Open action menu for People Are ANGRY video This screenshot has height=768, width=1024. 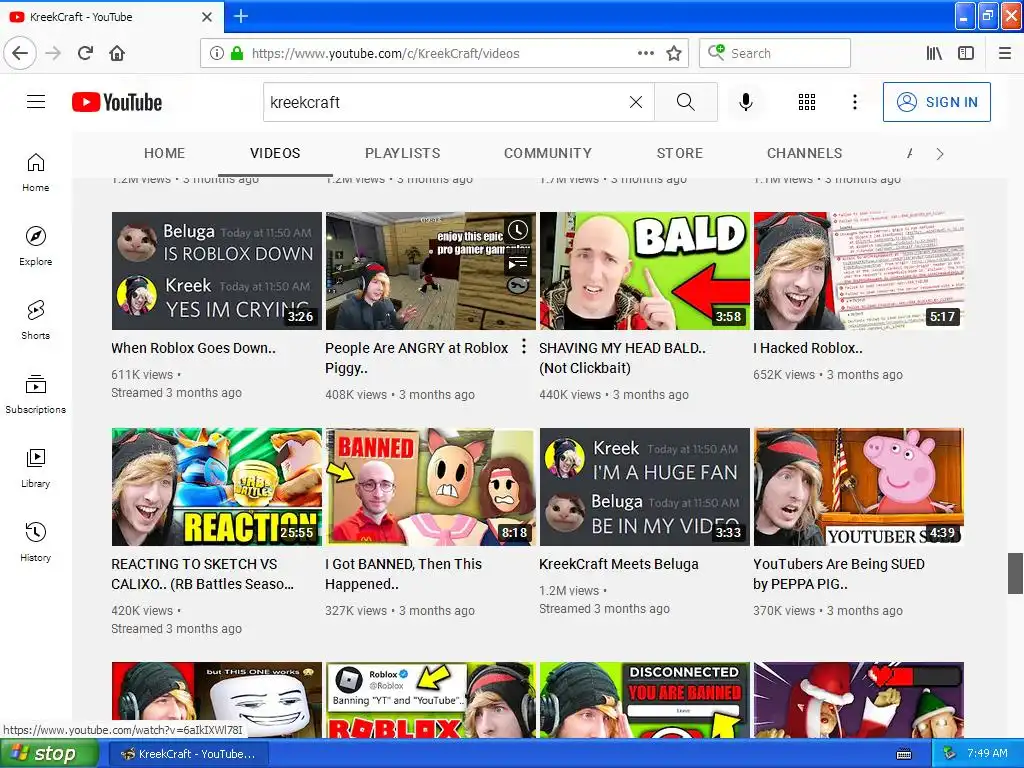(524, 347)
